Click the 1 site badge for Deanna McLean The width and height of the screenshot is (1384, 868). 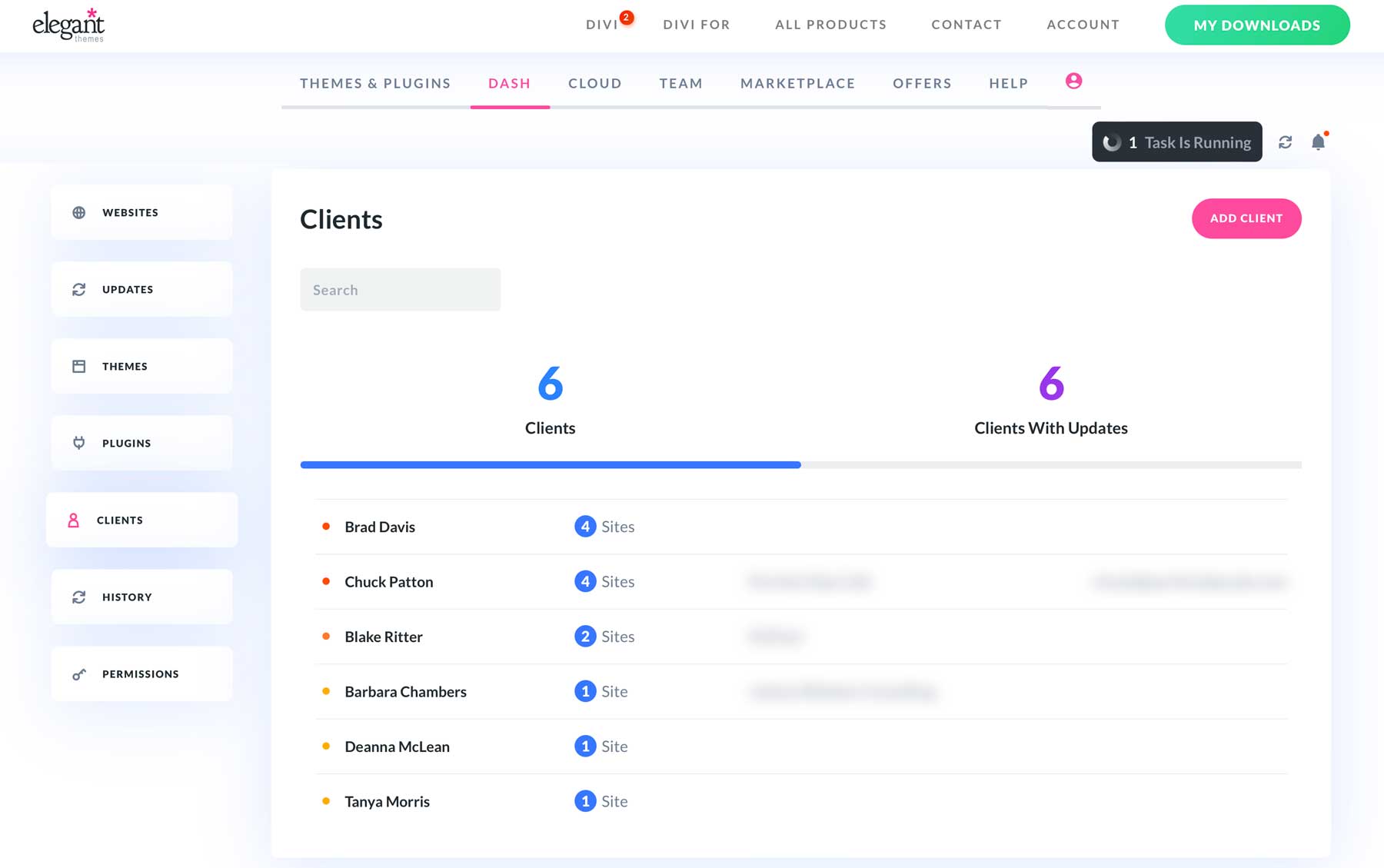[x=585, y=746]
